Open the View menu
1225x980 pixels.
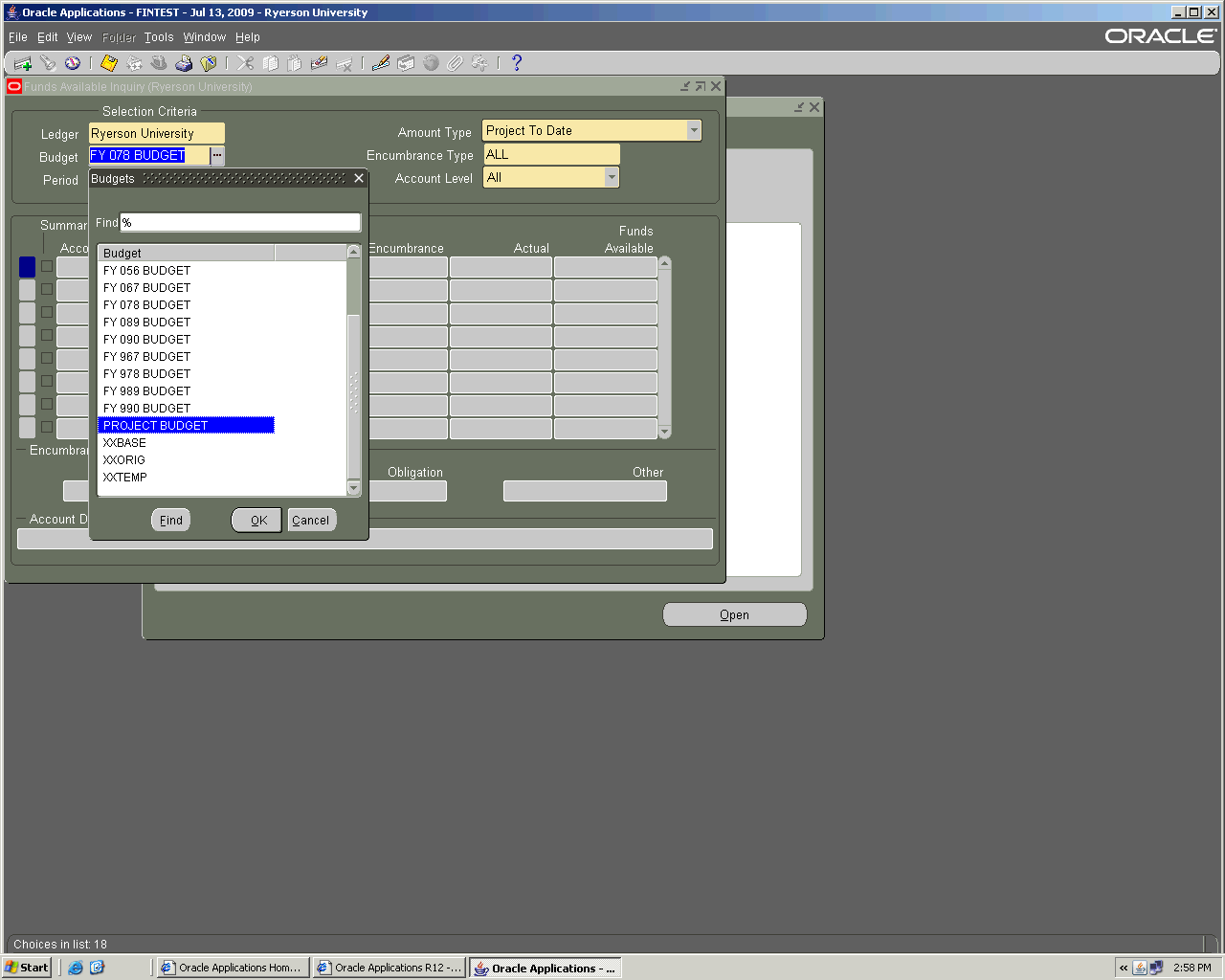coord(78,37)
